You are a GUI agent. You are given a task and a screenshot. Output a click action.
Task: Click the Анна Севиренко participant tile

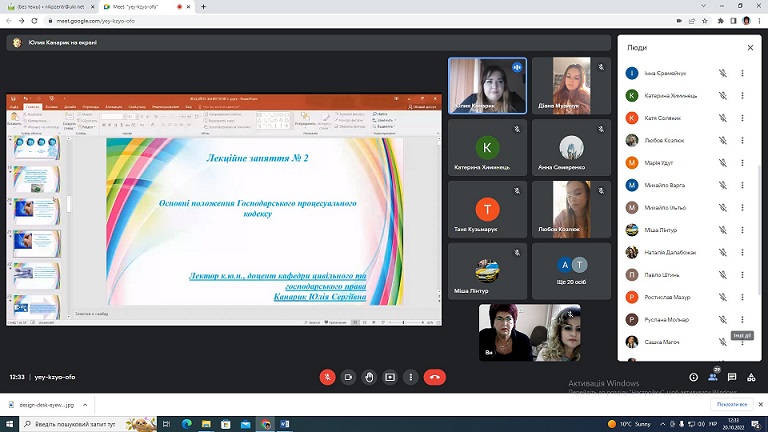pyautogui.click(x=571, y=147)
